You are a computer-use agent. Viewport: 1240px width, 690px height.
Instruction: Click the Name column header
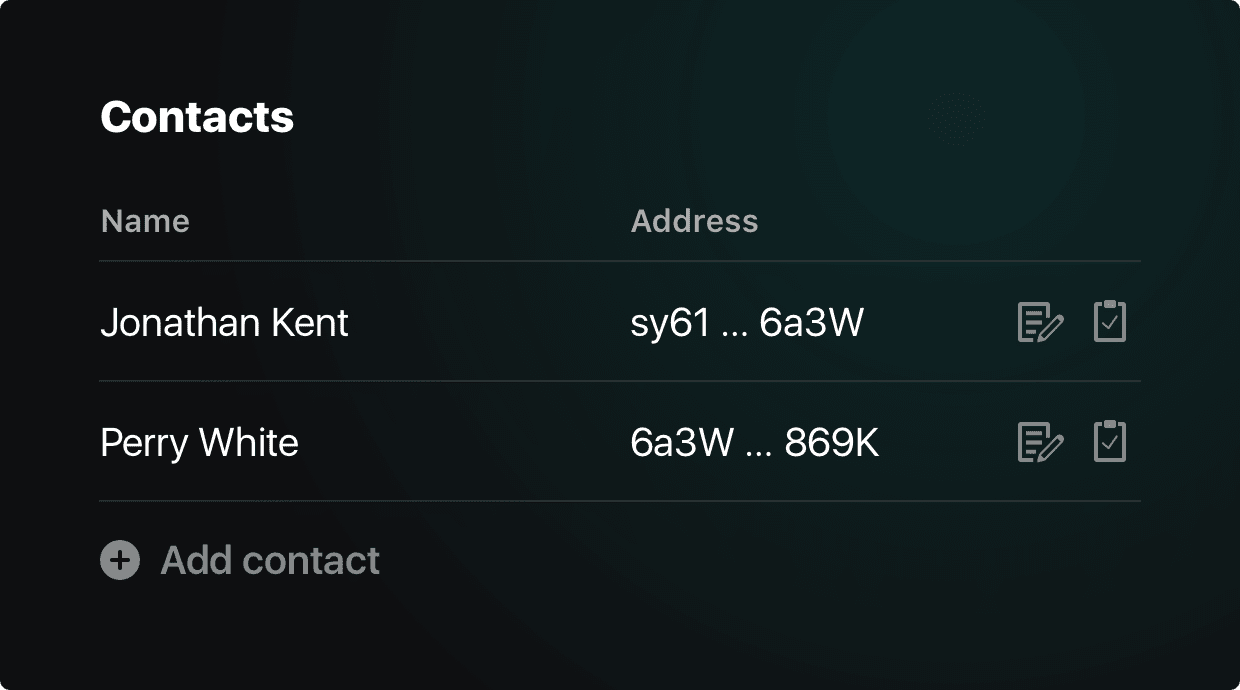pyautogui.click(x=144, y=221)
